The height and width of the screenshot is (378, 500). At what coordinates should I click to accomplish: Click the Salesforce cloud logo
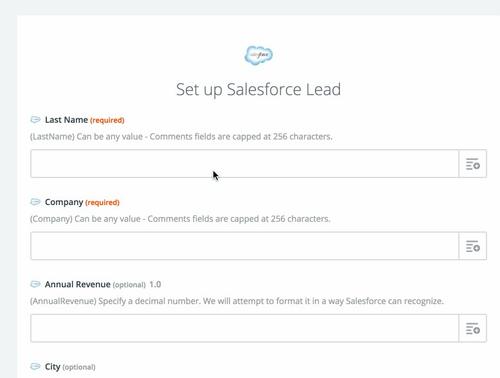[x=259, y=55]
